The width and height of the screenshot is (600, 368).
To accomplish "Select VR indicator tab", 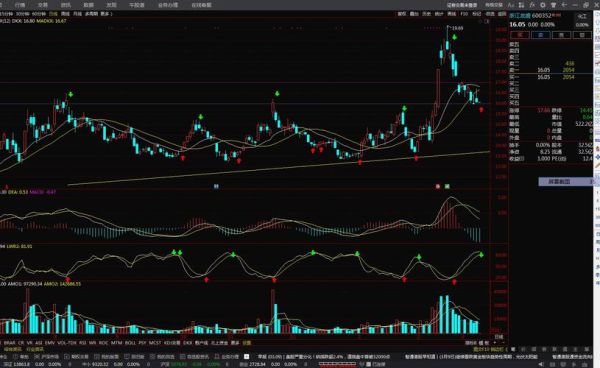I will 29,343.
